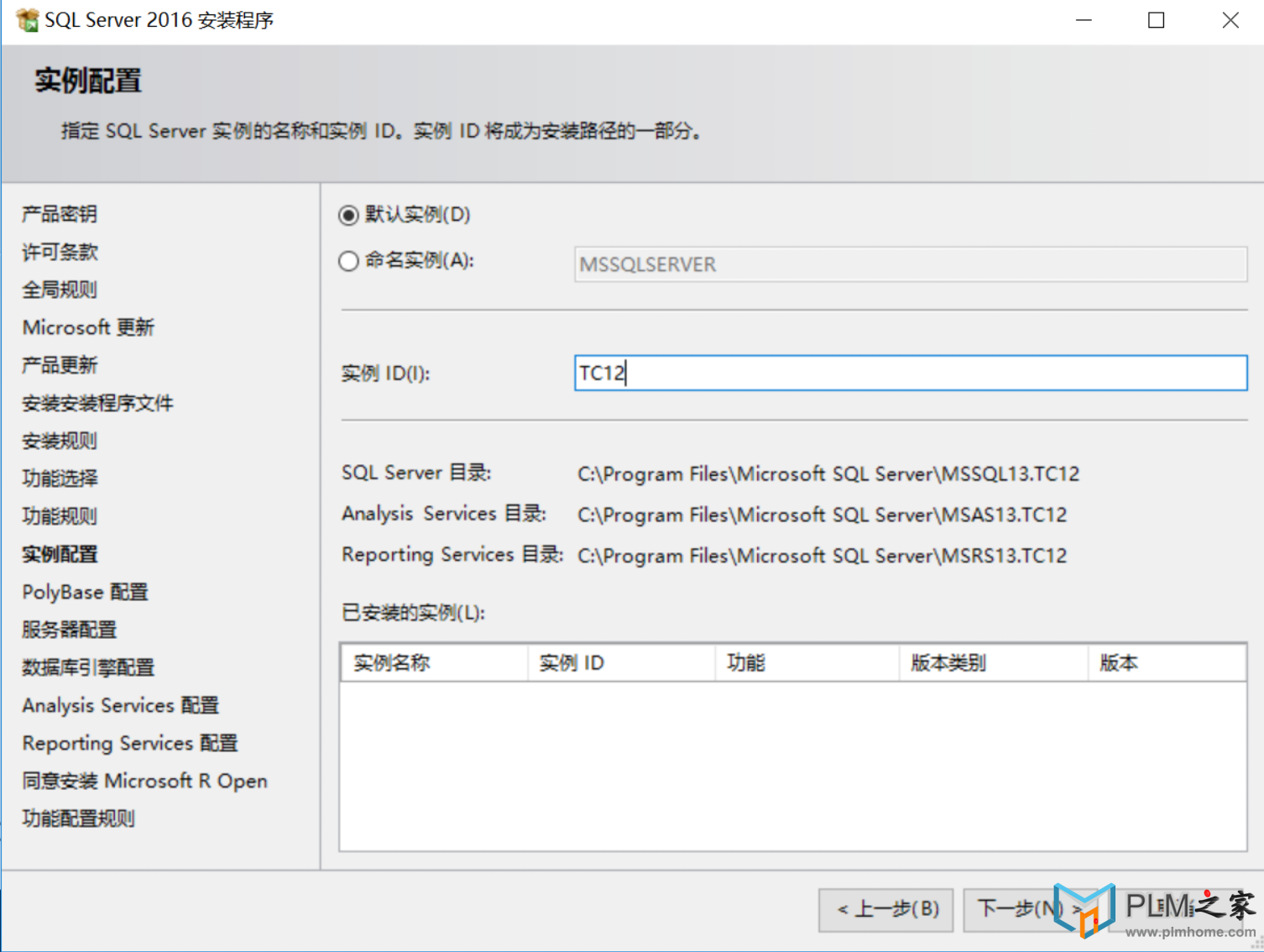Select the Reporting Services 配置 sidebar step
Viewport: 1264px width, 952px height.
point(130,743)
